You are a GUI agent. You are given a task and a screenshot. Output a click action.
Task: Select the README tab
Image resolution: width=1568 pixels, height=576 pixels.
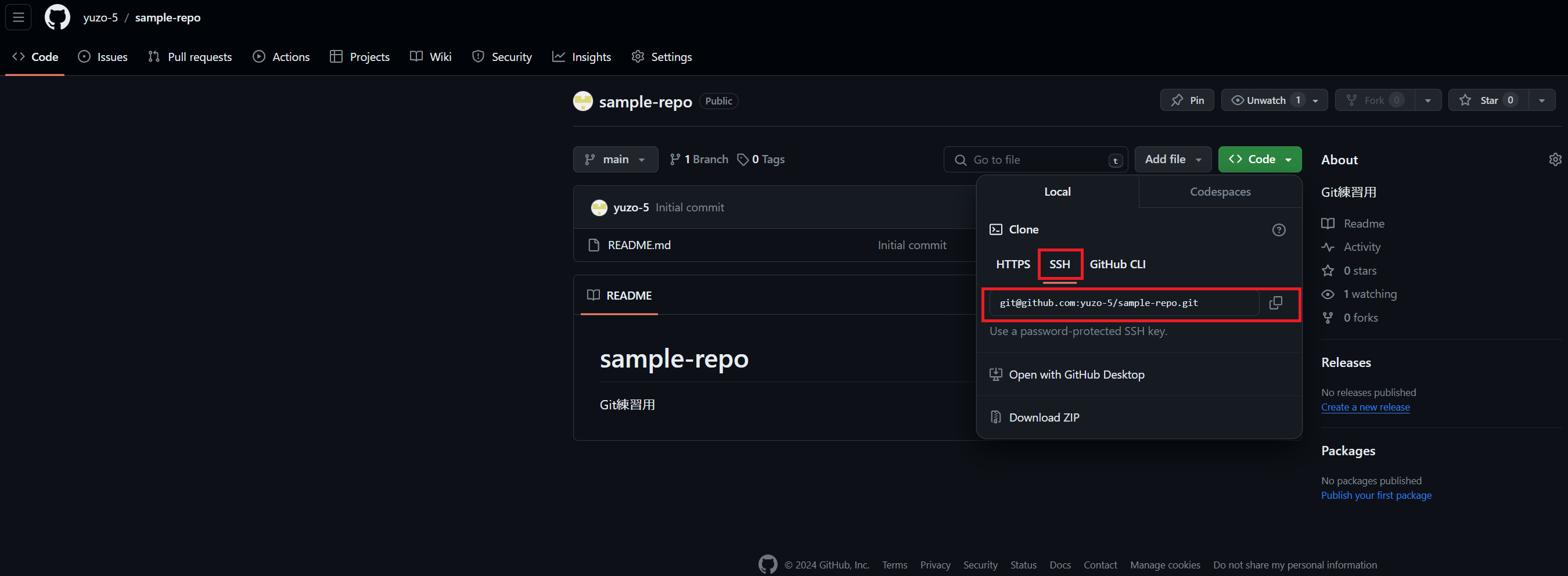click(619, 296)
